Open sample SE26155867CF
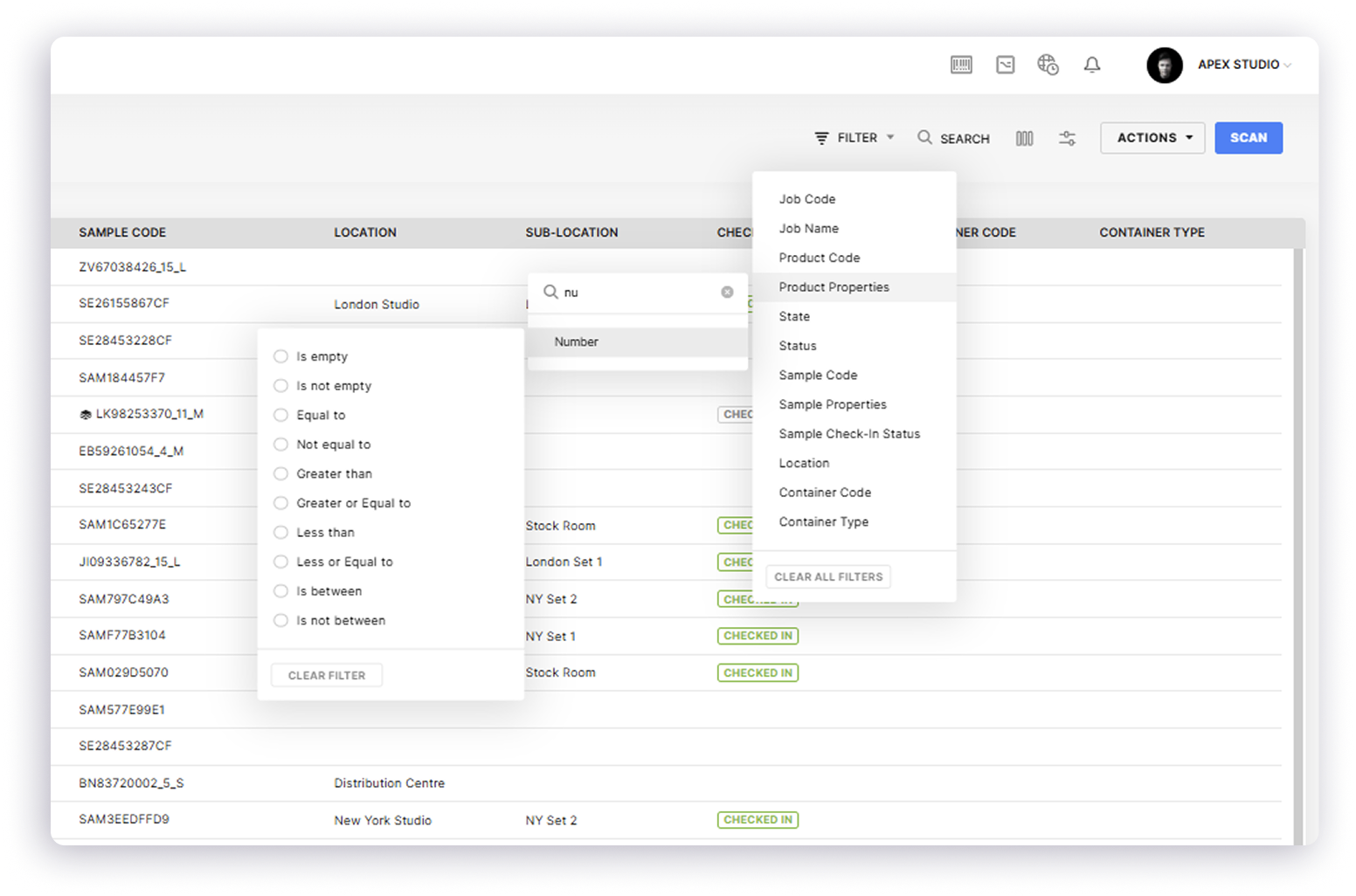Viewport: 1356px width, 896px height. pyautogui.click(x=124, y=303)
